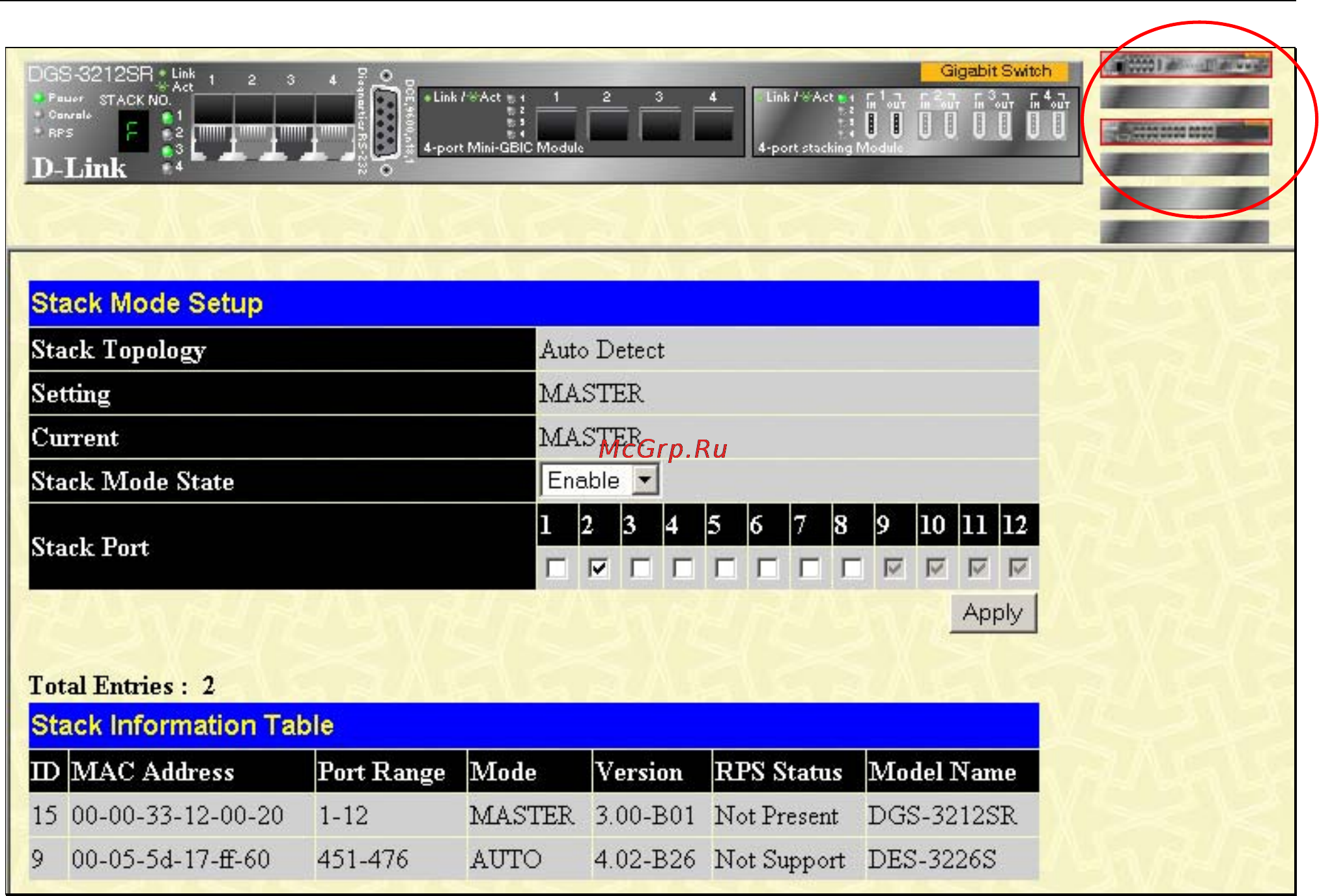The width and height of the screenshot is (1319, 896).
Task: Click the STACK NO. seven-segment display
Action: [134, 131]
